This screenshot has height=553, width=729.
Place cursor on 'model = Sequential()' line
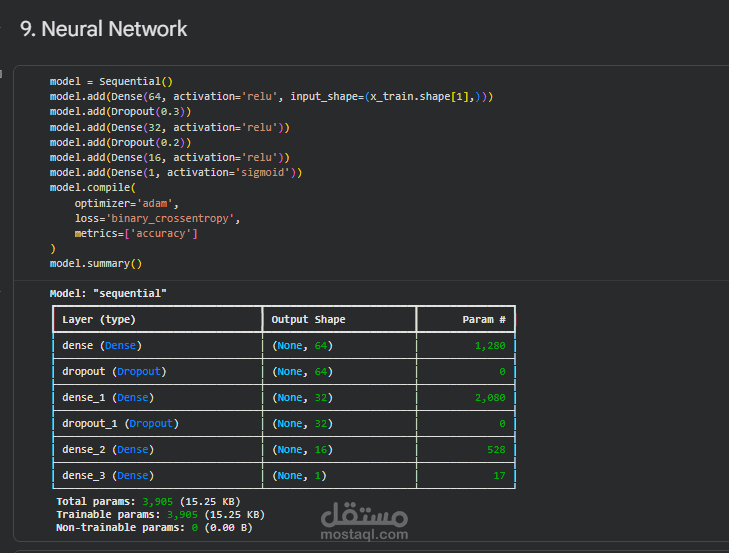tap(111, 81)
